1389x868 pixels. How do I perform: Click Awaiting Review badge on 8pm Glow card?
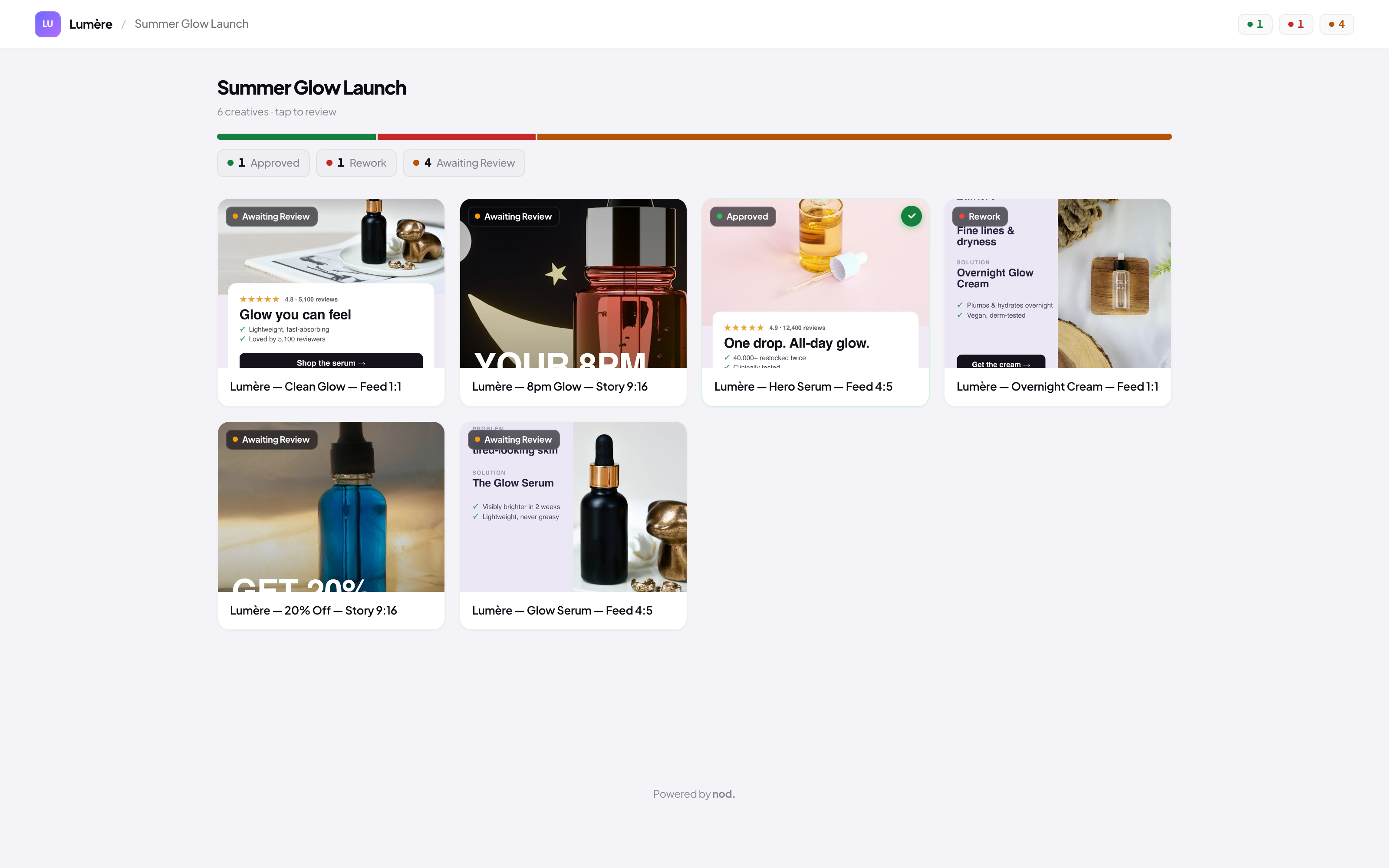click(513, 217)
